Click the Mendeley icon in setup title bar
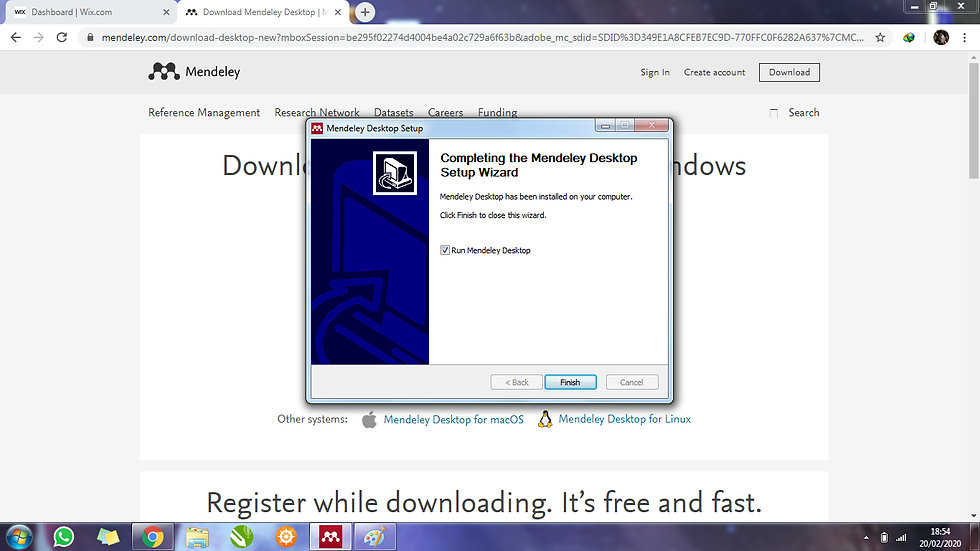This screenshot has width=980, height=551. pos(317,128)
